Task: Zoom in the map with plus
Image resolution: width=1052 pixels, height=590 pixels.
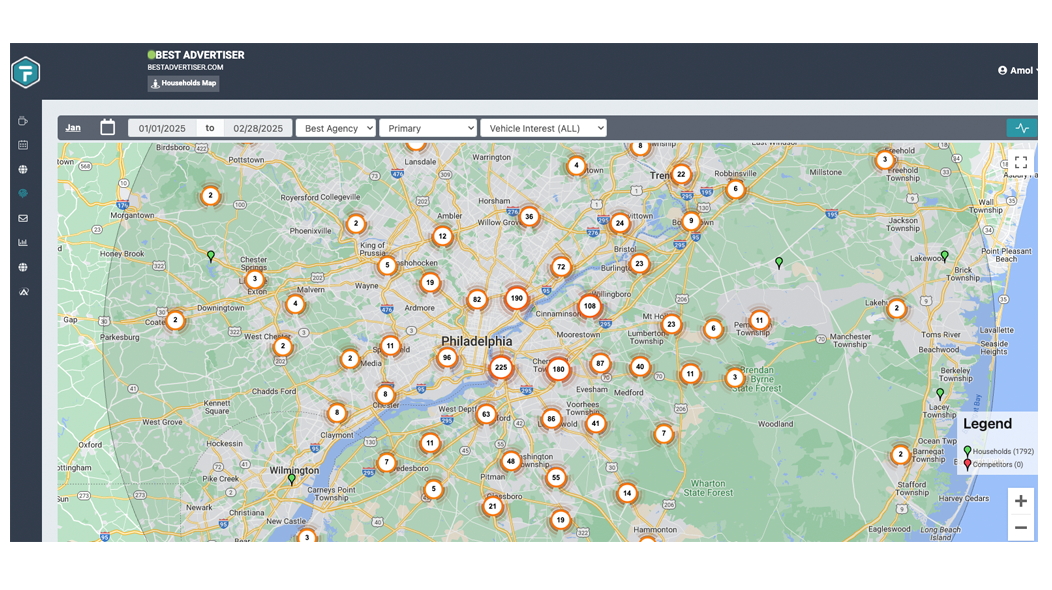Action: tap(1020, 501)
